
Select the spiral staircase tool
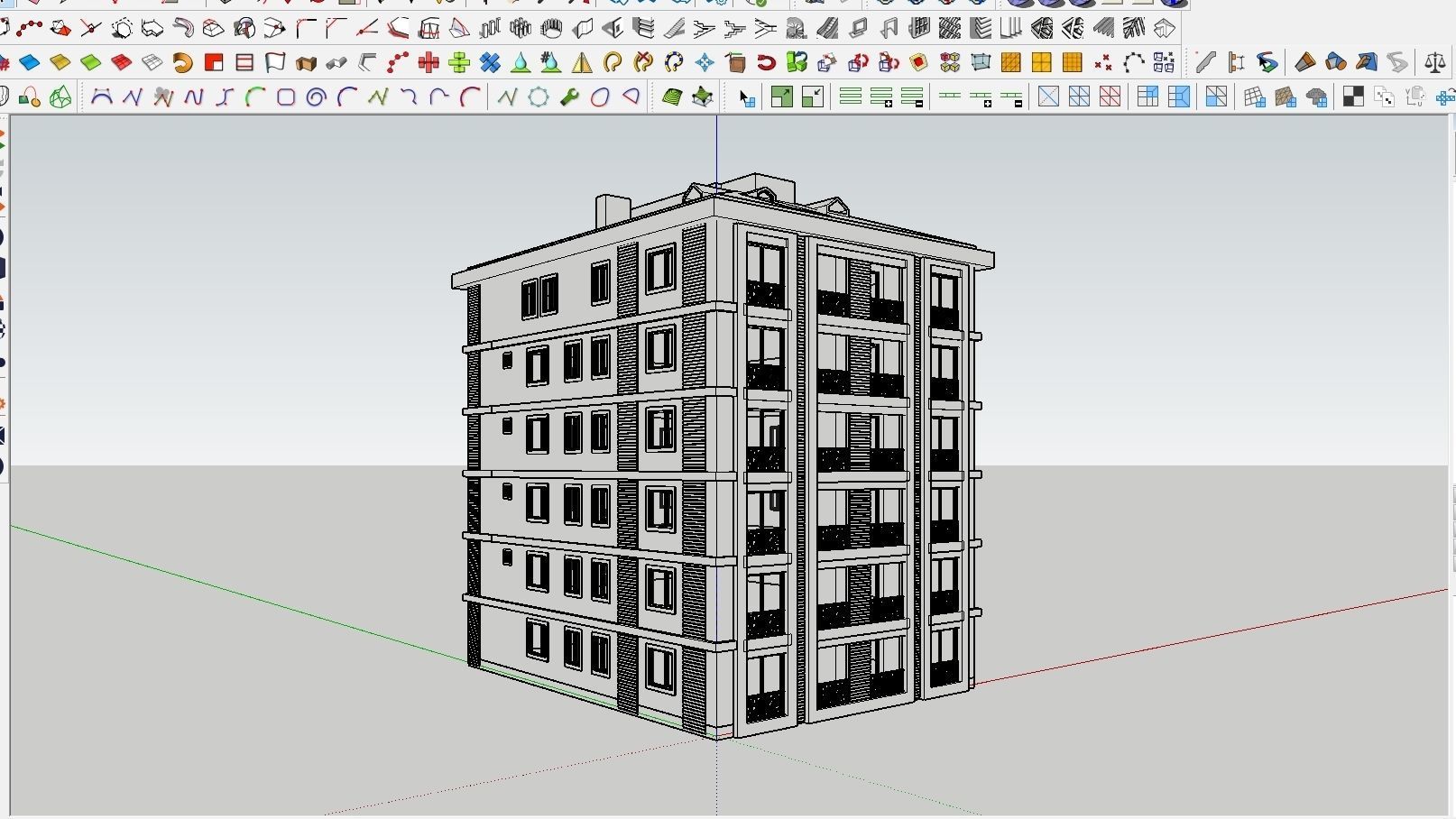(x=797, y=29)
